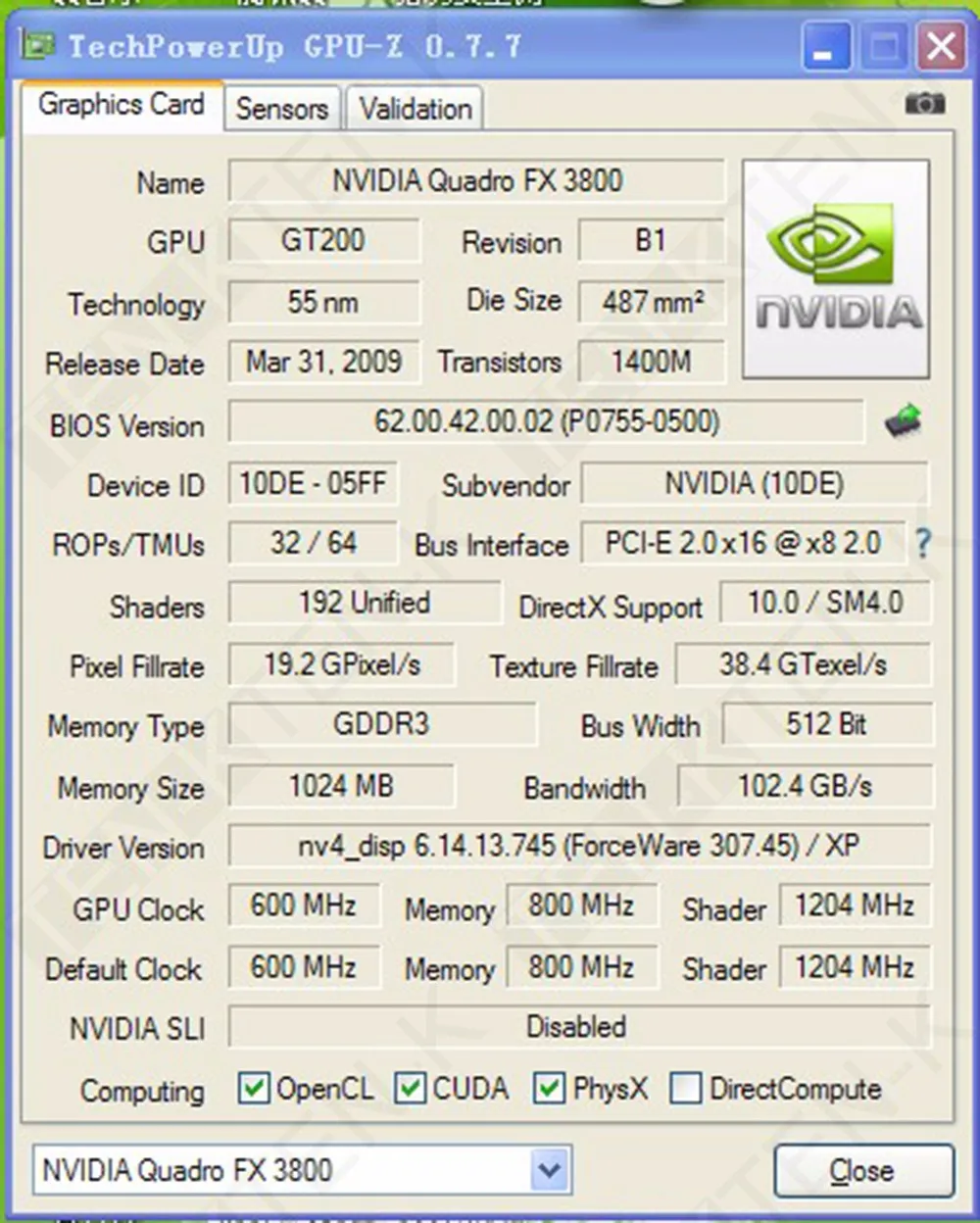Click the BIOS save chip icon
Image resolution: width=980 pixels, height=1223 pixels.
point(903,421)
